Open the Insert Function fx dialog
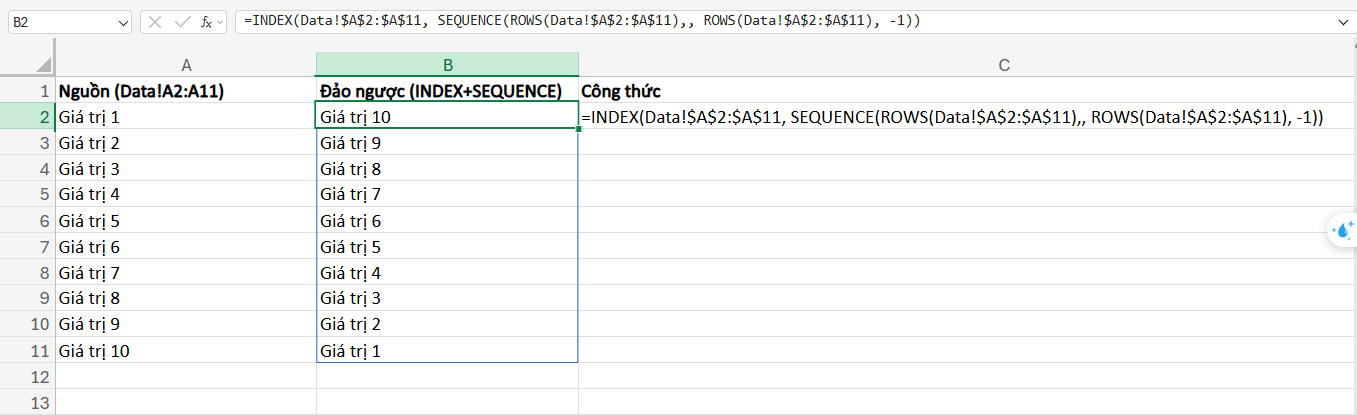 tap(206, 21)
